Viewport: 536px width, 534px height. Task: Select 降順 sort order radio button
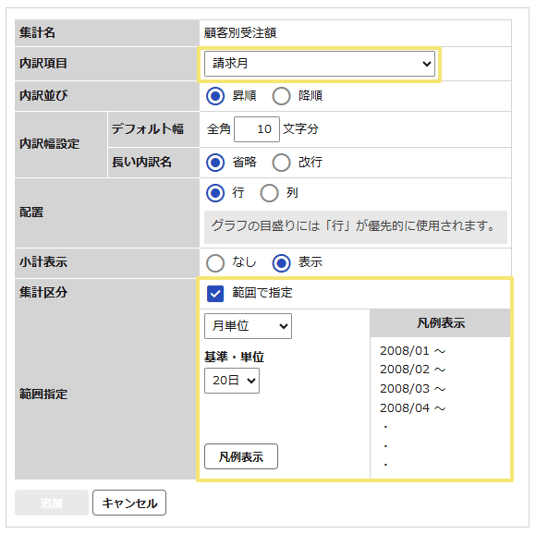pos(281,96)
